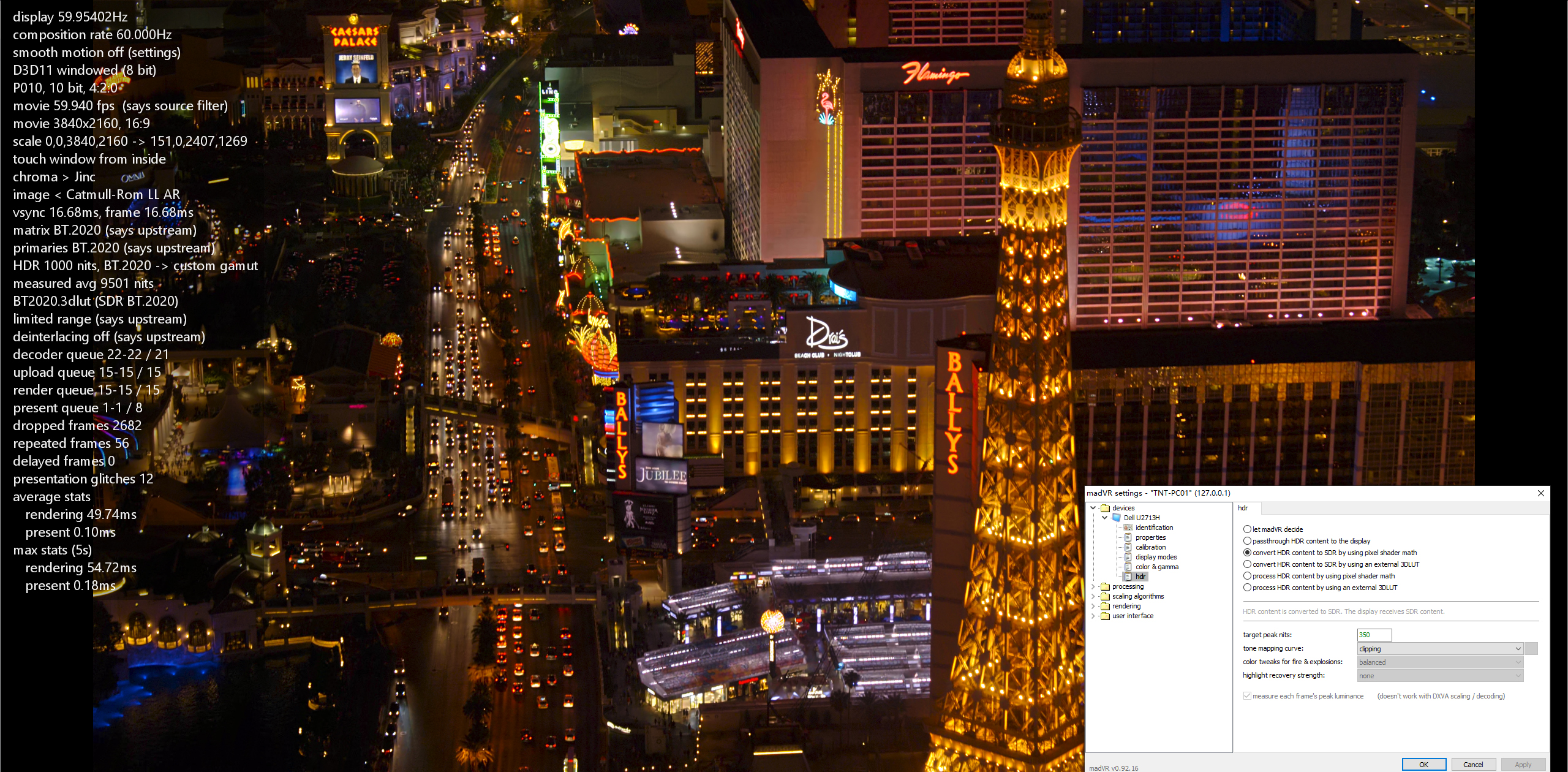Choose process HDR using pixel shader math
The image size is (1568, 772).
[x=1247, y=576]
